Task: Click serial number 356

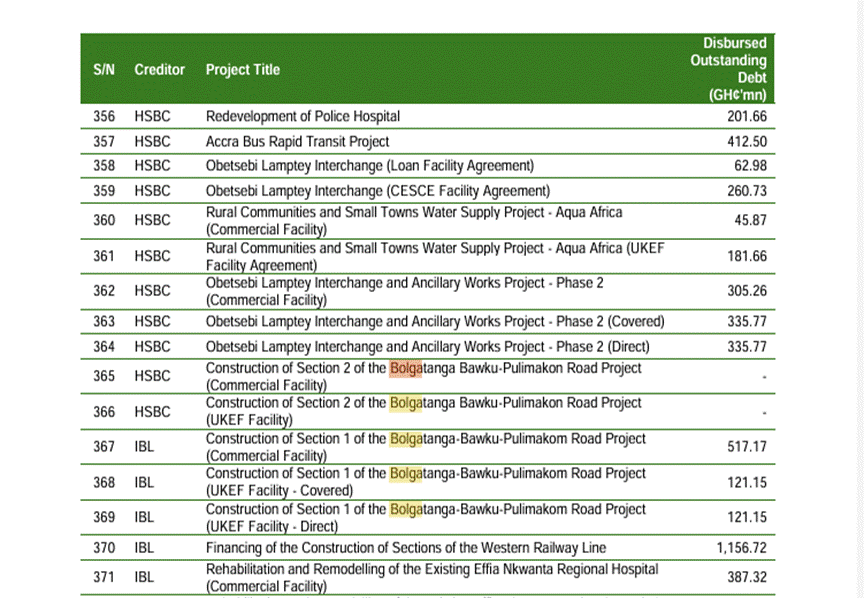Action: point(104,116)
